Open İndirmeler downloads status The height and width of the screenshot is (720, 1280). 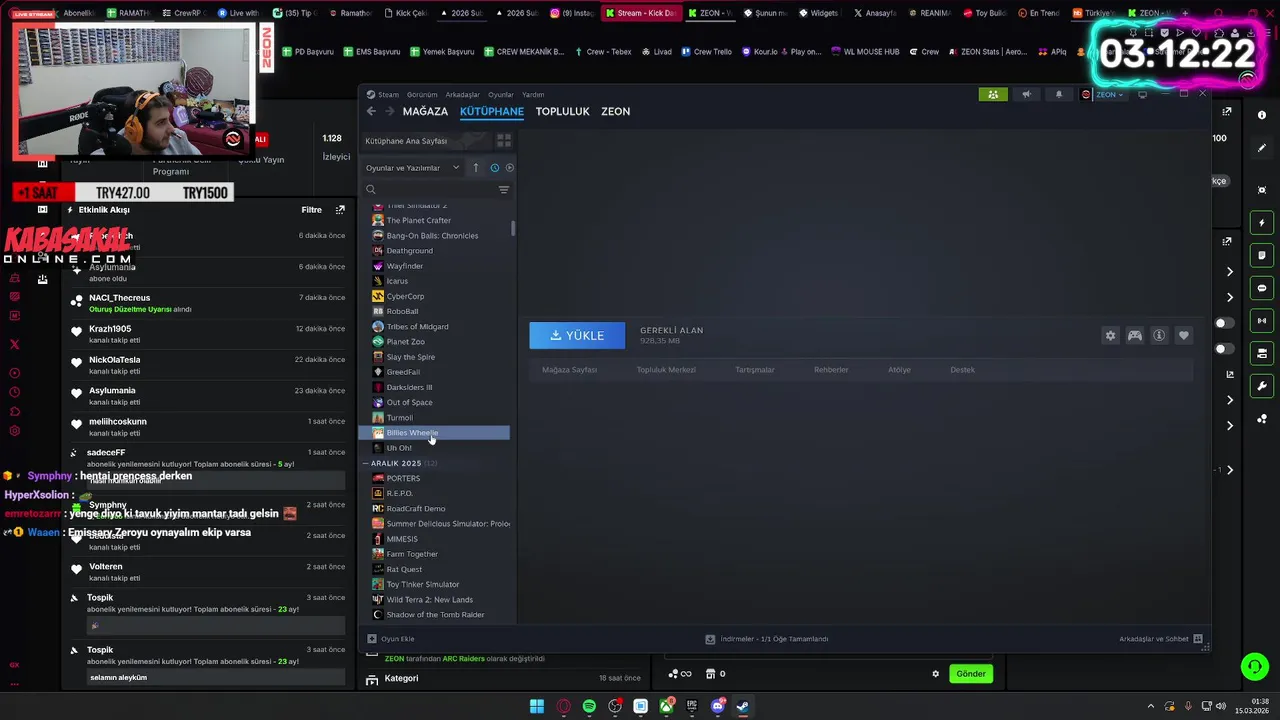(767, 639)
